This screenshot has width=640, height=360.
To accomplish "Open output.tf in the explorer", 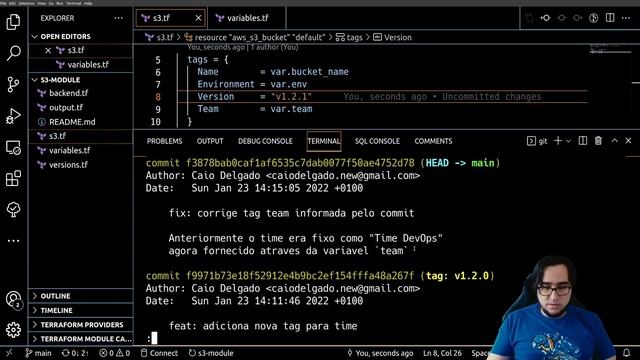I will (x=66, y=107).
